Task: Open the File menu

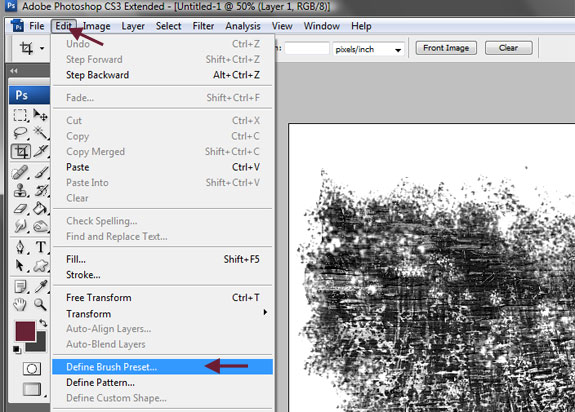Action: 37,26
